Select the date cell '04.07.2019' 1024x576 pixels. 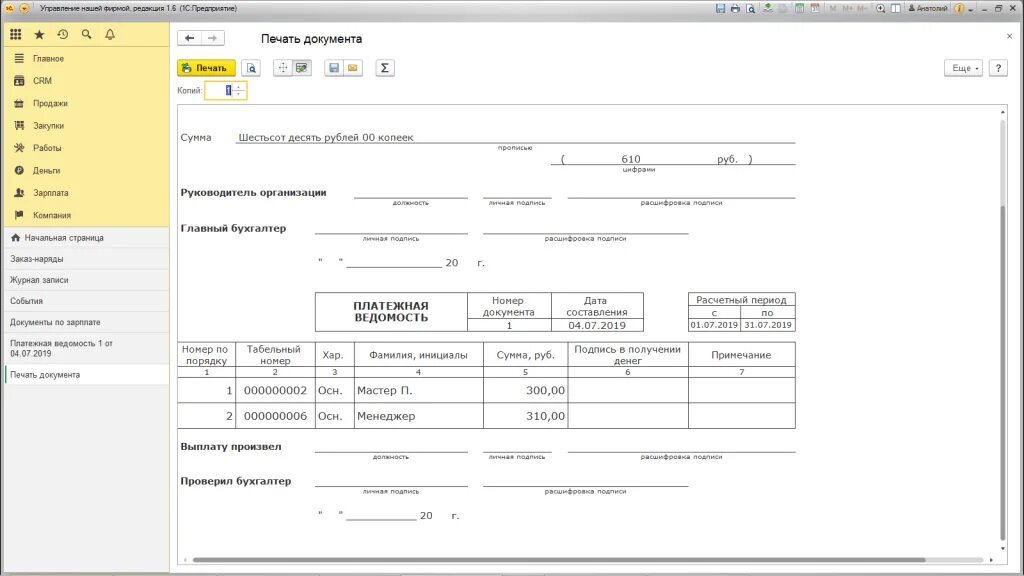597,325
